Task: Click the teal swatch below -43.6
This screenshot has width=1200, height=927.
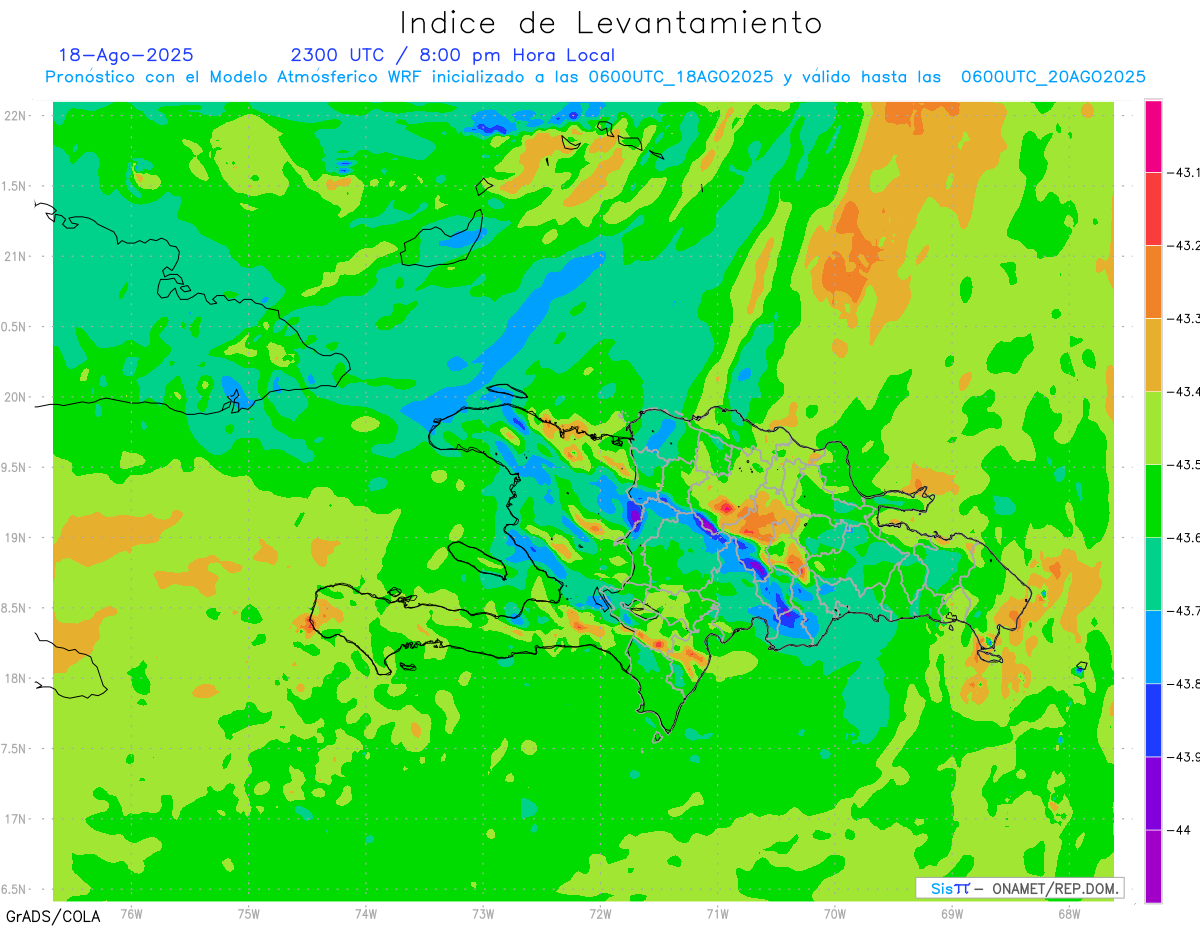Action: 1153,574
